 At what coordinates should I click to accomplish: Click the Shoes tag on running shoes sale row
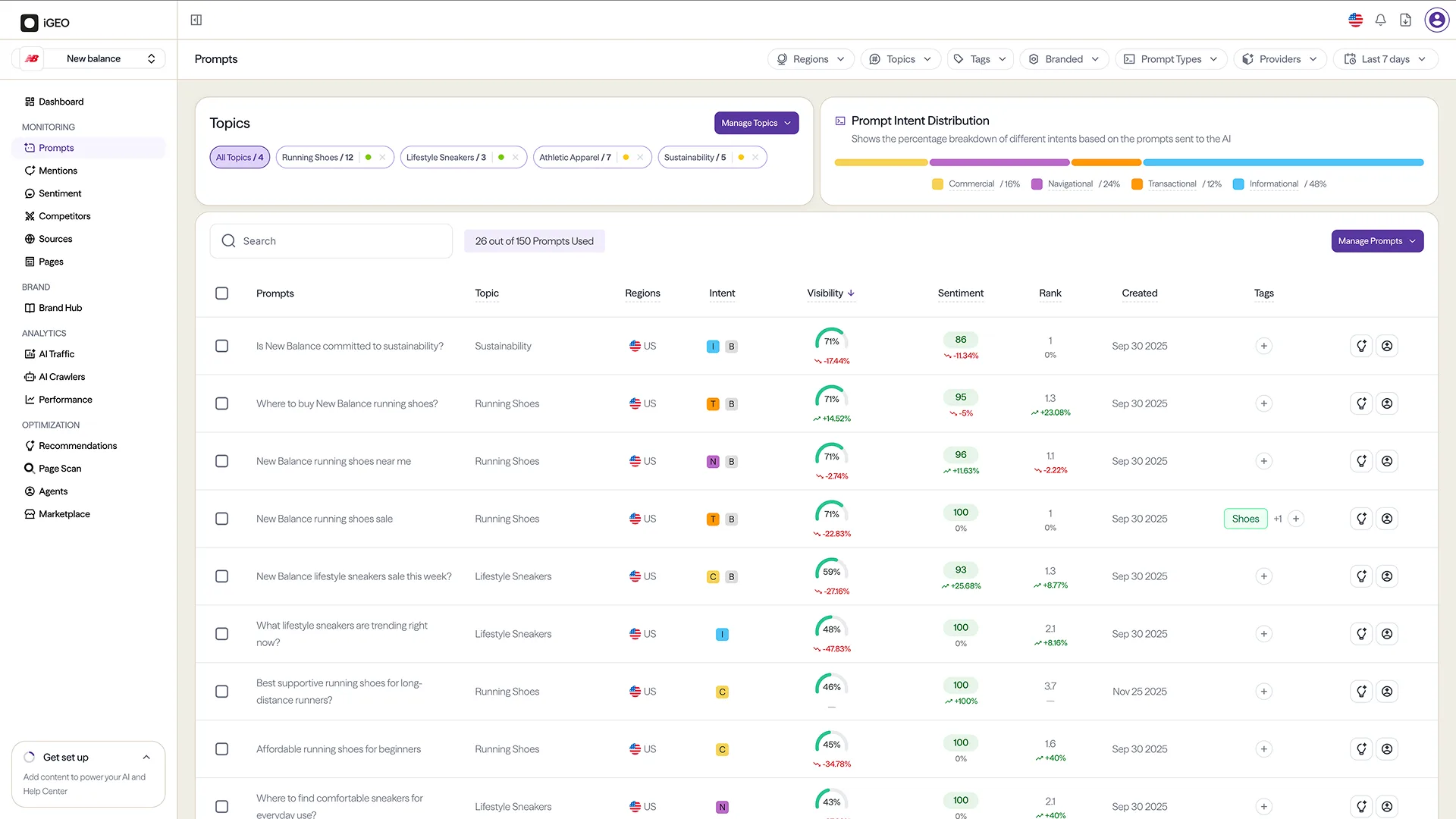1245,519
